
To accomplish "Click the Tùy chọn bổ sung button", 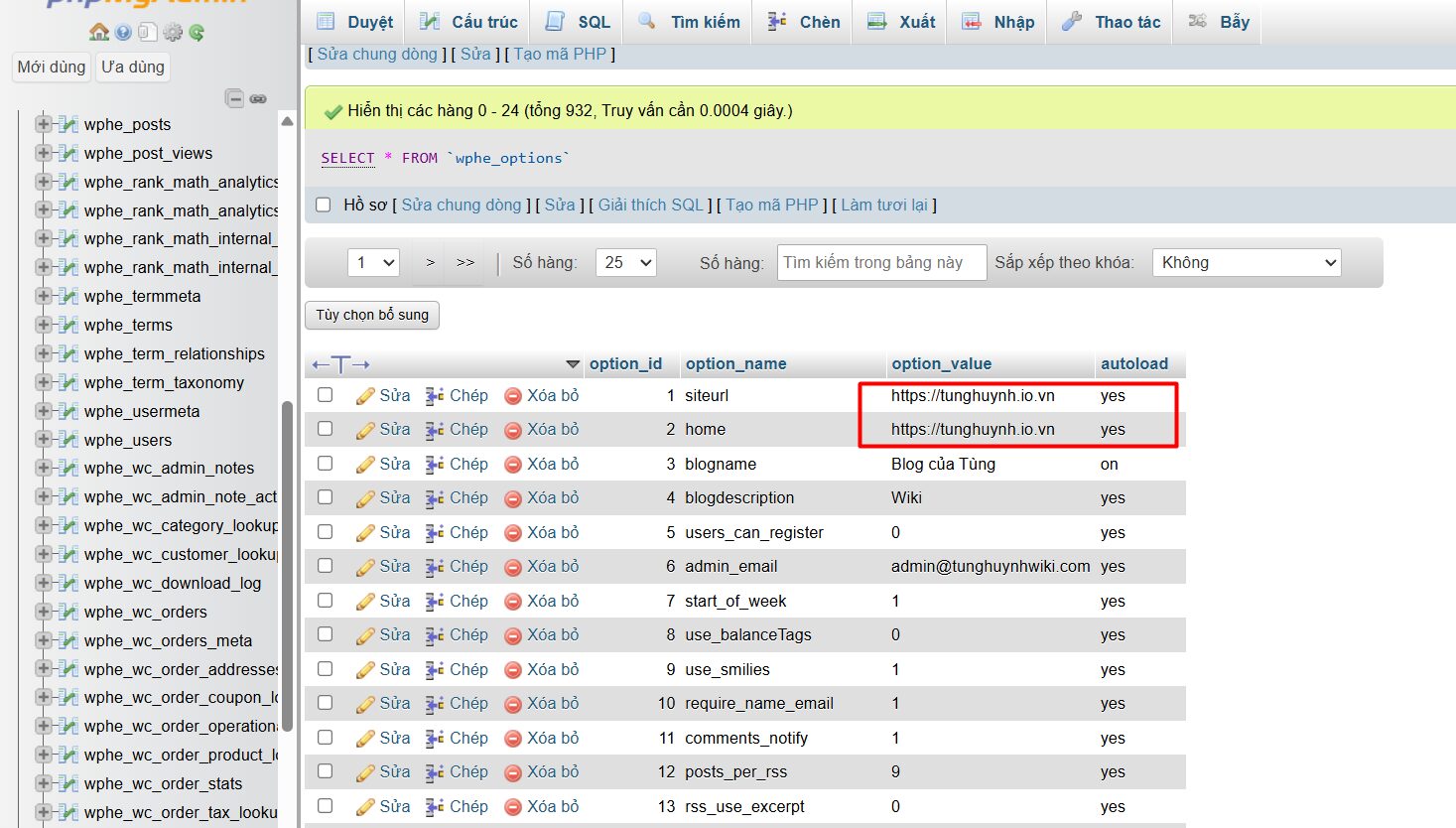I will [372, 315].
